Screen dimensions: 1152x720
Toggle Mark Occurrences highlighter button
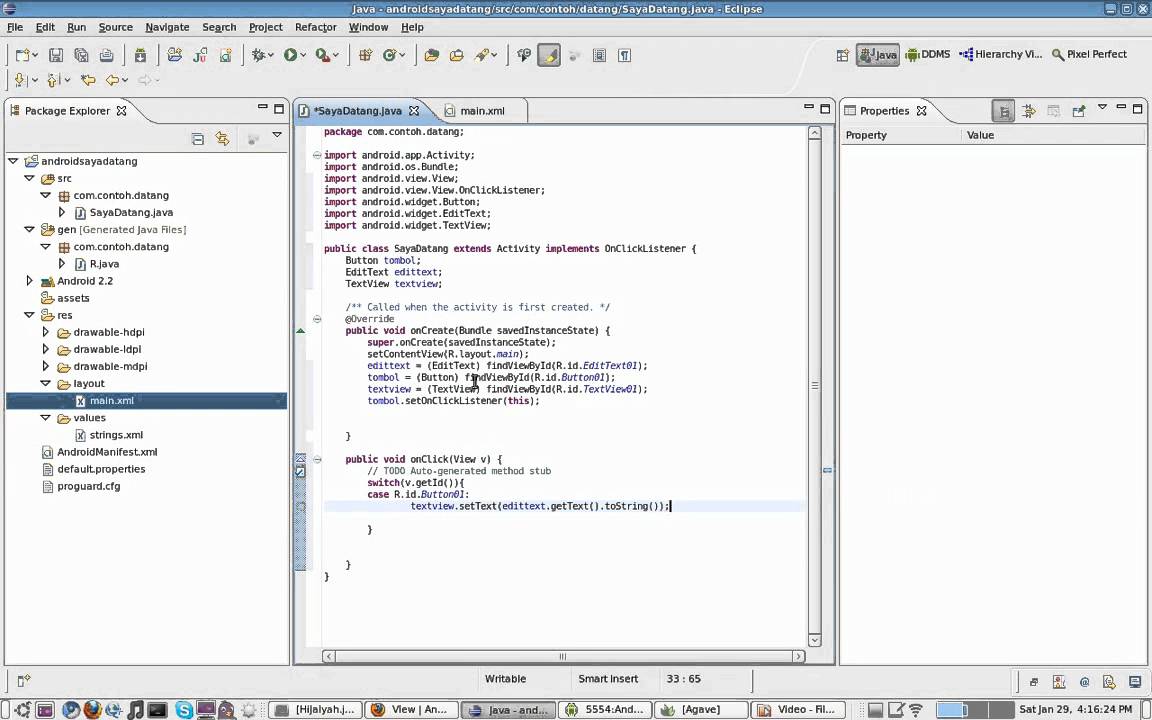[x=549, y=55]
